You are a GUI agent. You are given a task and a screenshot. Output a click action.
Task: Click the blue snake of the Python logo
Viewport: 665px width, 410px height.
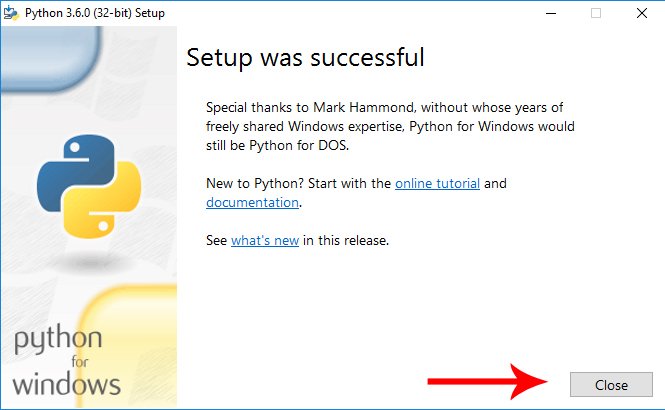click(74, 172)
